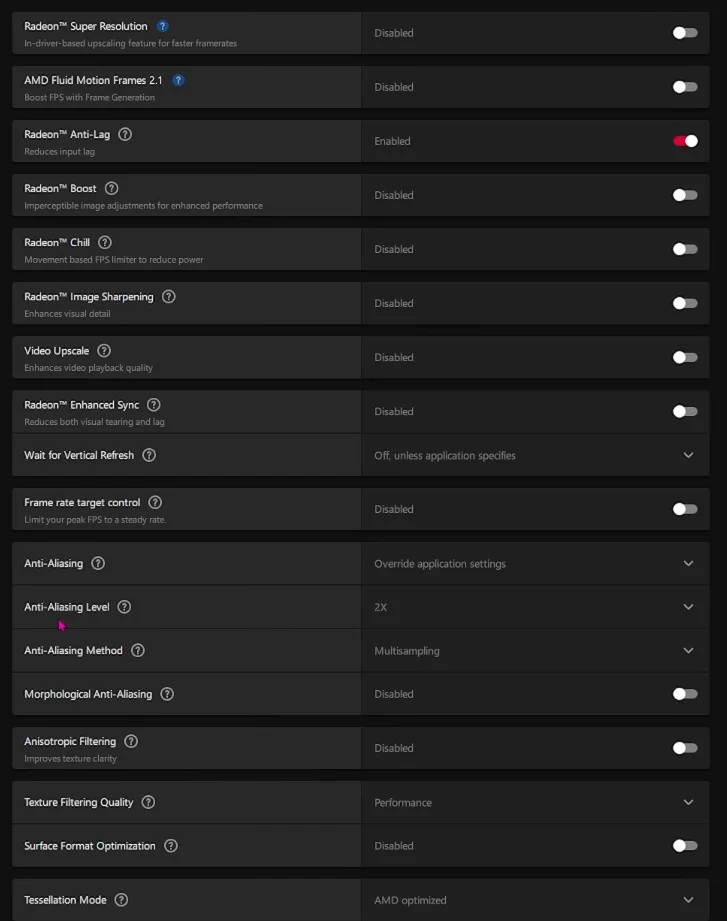Image resolution: width=727 pixels, height=921 pixels.
Task: Click question mark next to Radeon Boost
Action: point(111,188)
